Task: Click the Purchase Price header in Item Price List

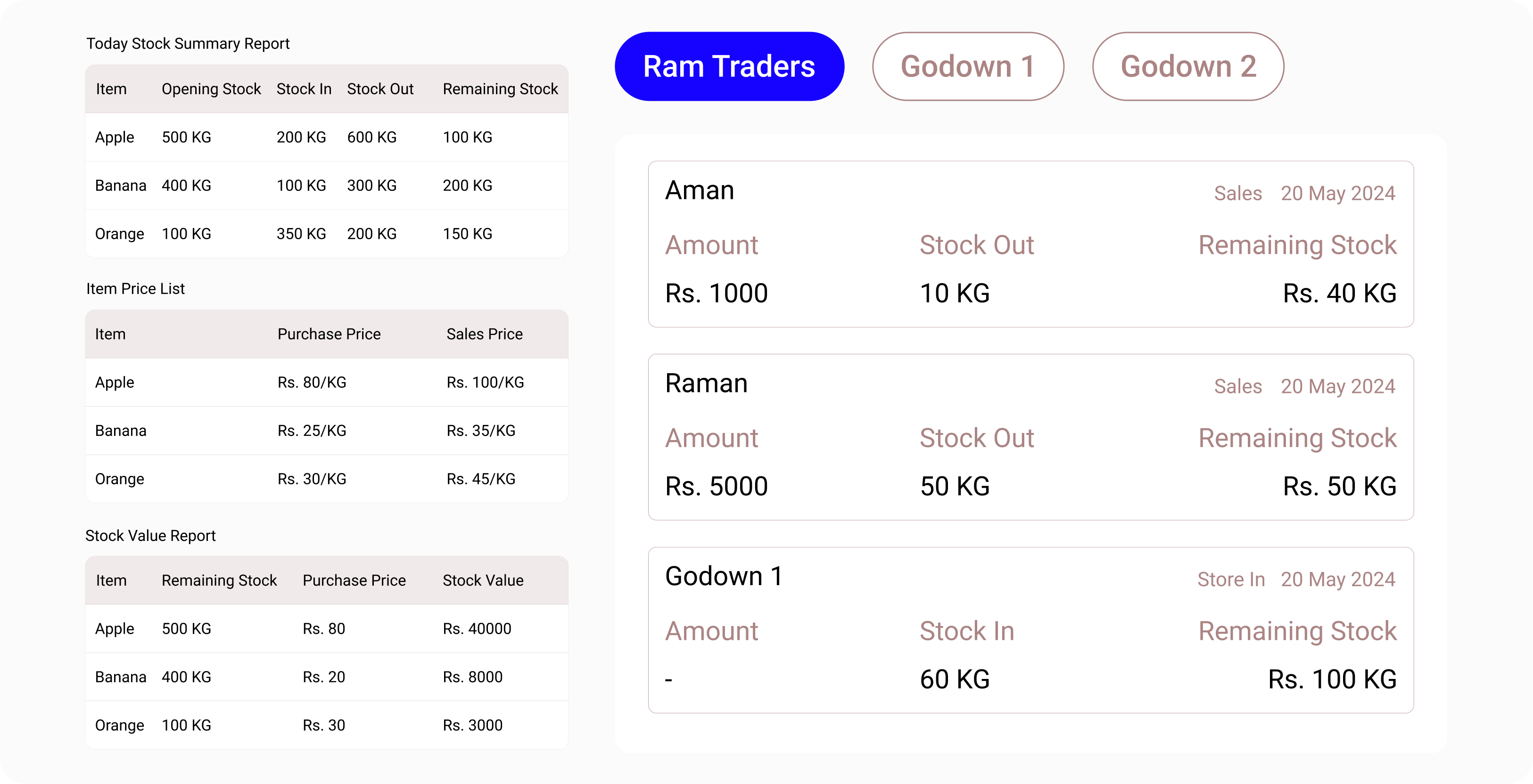Action: pos(329,334)
